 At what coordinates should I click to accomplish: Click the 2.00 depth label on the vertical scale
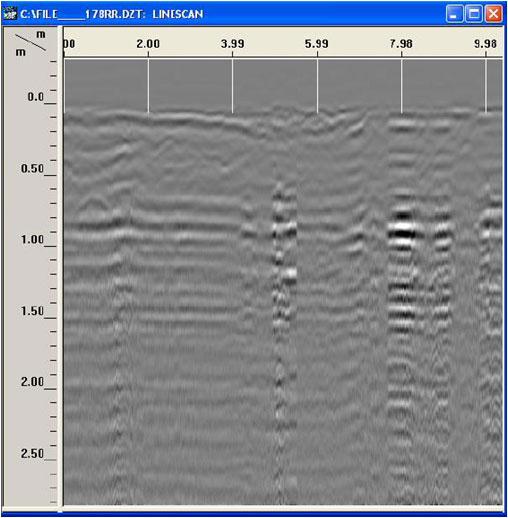(x=32, y=382)
